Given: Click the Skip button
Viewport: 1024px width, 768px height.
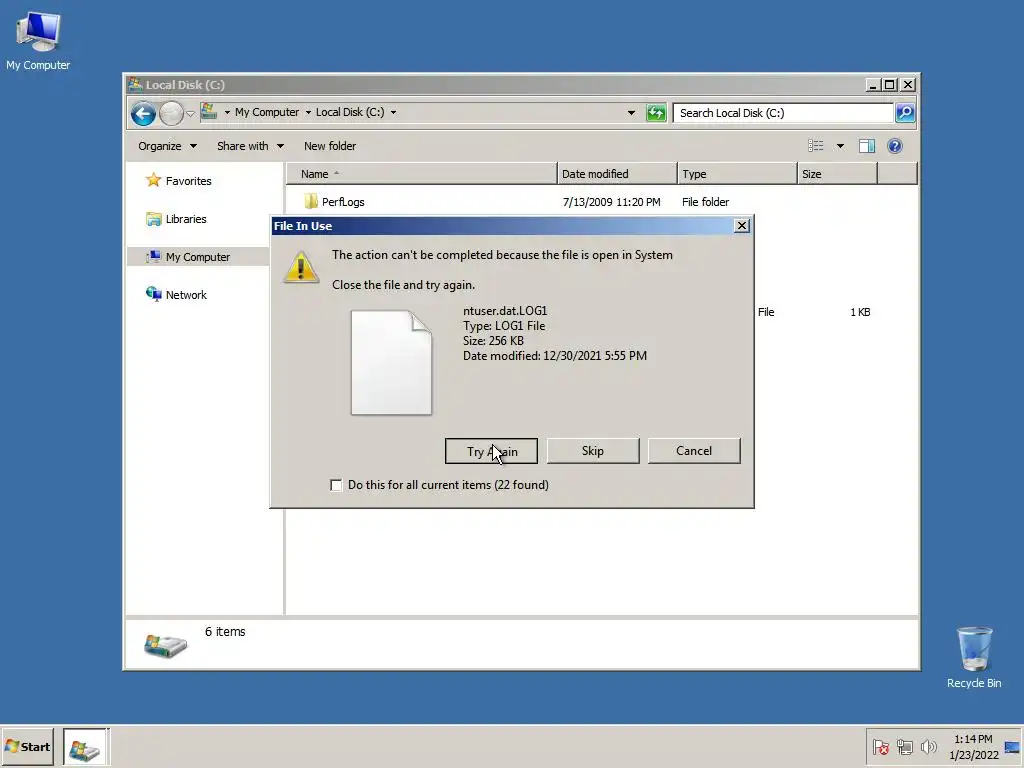Looking at the screenshot, I should [x=592, y=451].
